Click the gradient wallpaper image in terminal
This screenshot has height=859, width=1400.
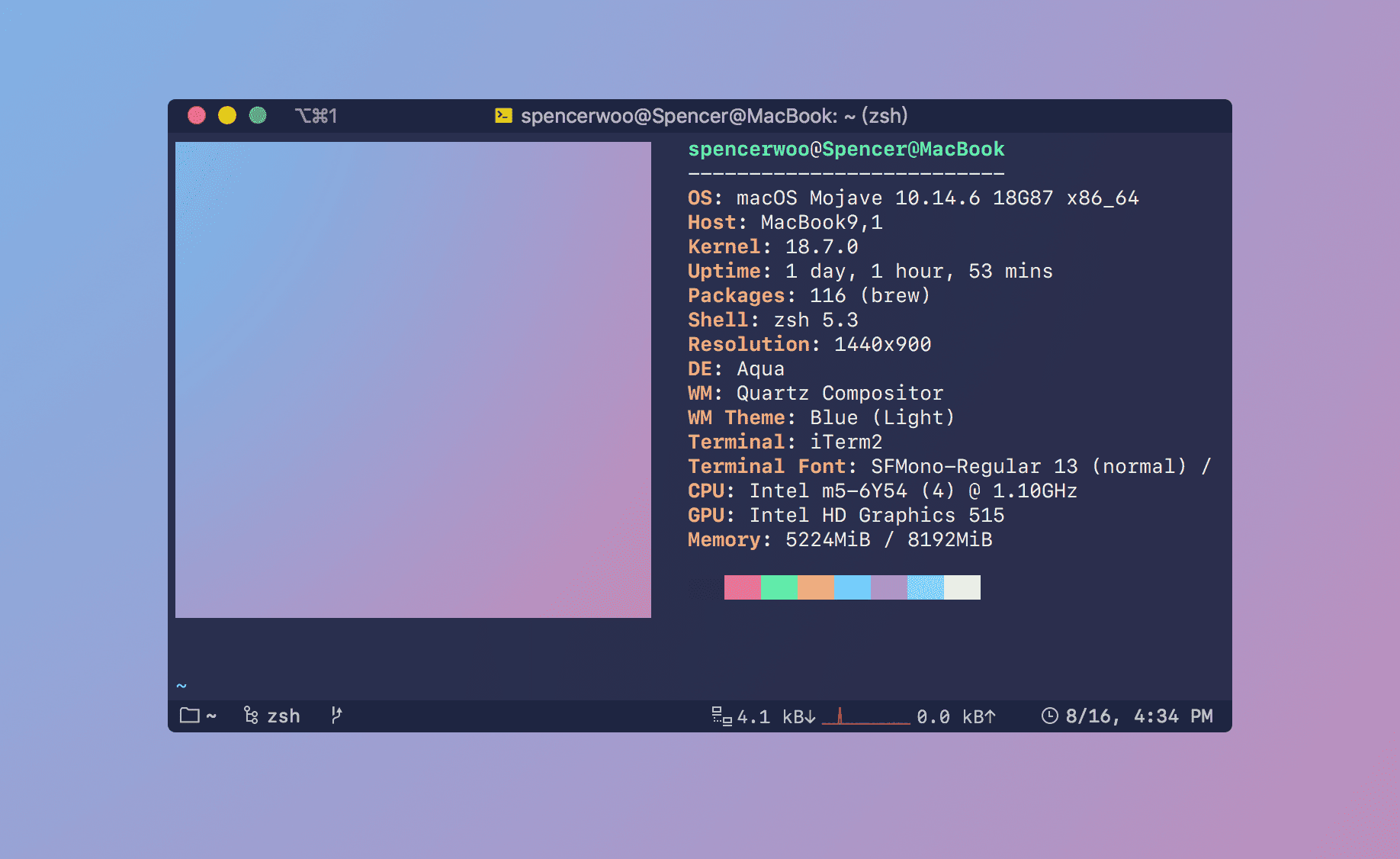[x=413, y=380]
